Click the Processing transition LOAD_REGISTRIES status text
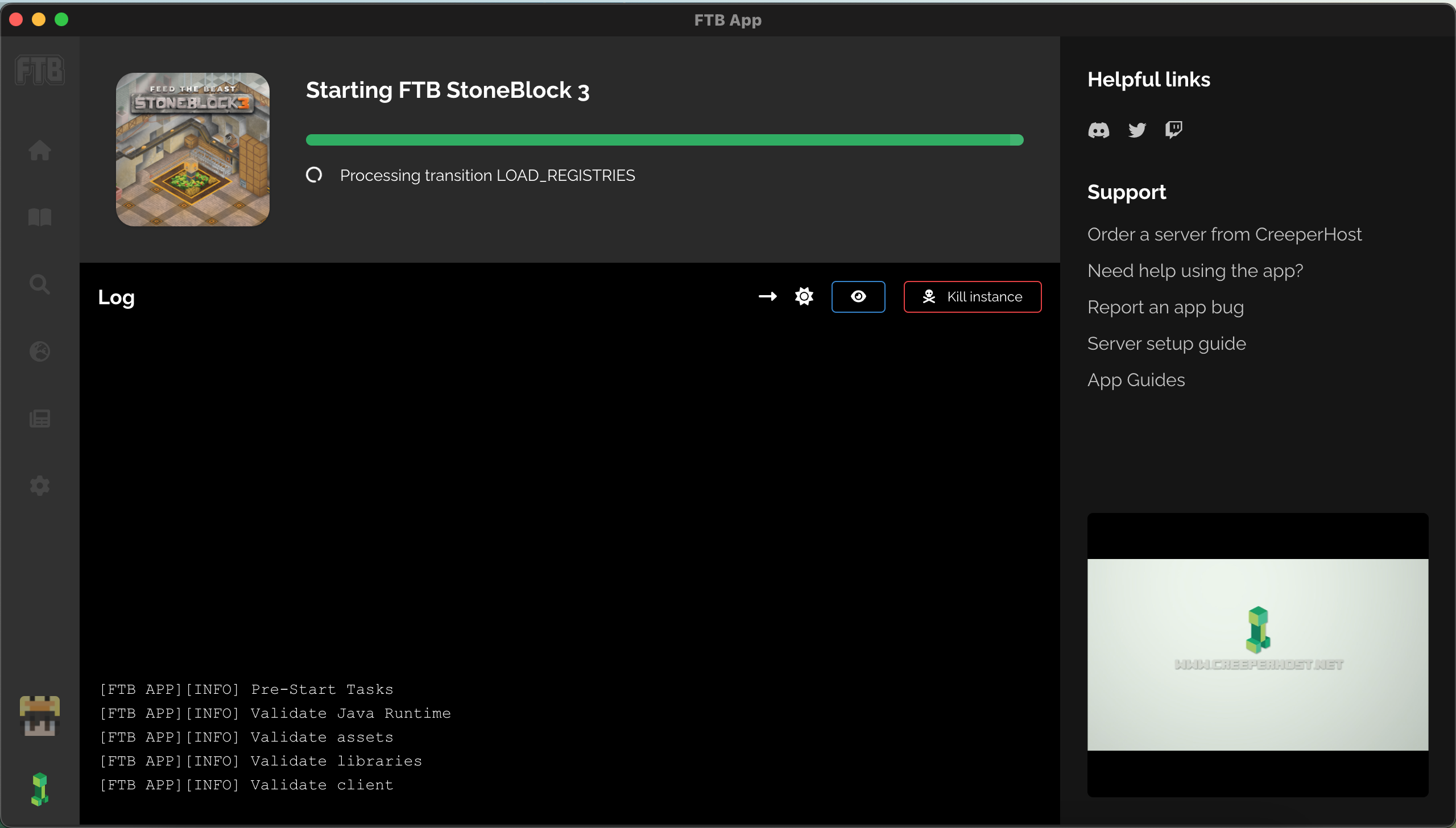Screen dimensions: 1456x828 487,175
